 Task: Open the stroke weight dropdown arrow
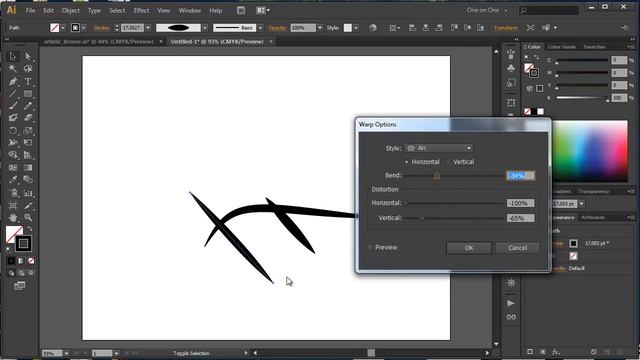tap(148, 28)
